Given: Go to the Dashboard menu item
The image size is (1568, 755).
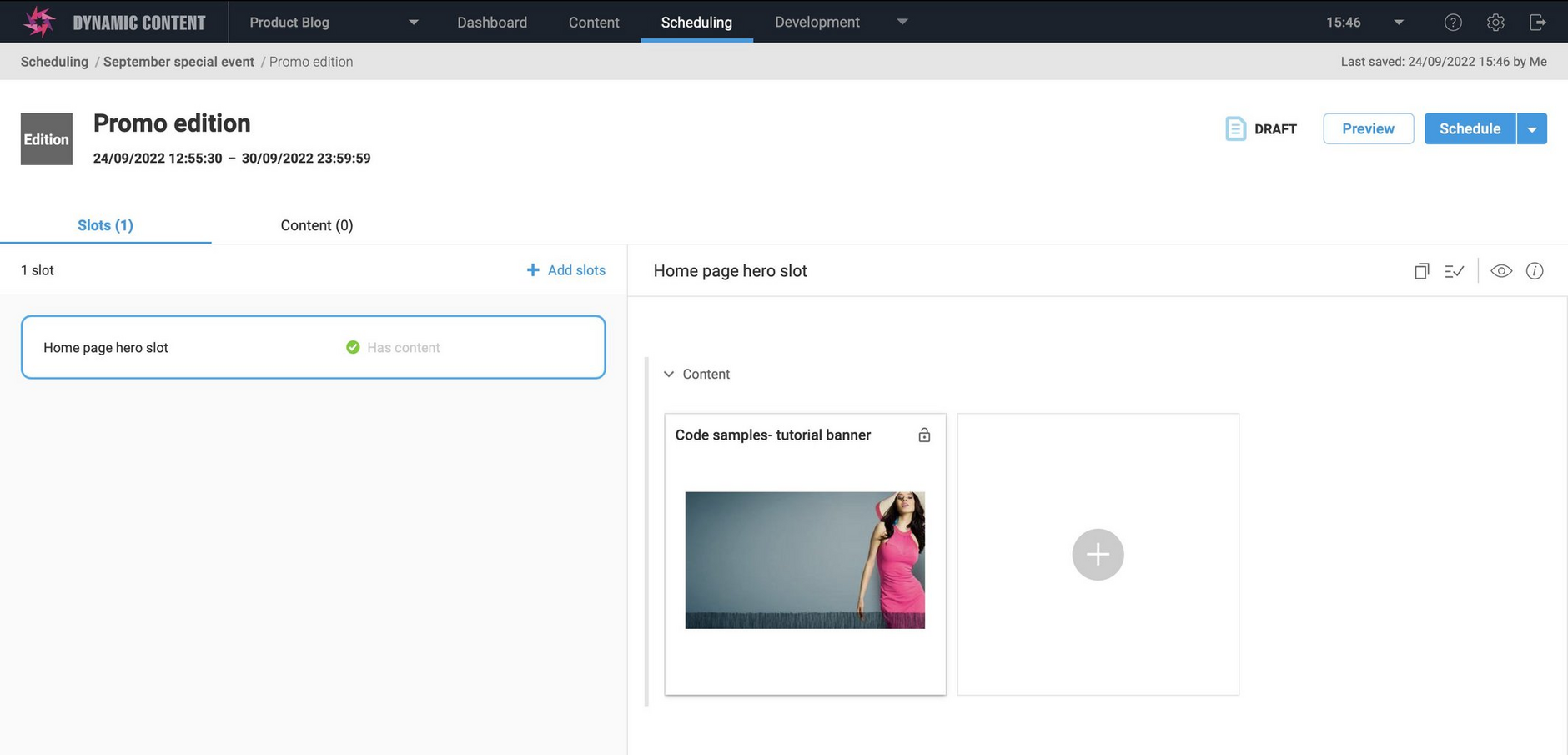Looking at the screenshot, I should 492,23.
